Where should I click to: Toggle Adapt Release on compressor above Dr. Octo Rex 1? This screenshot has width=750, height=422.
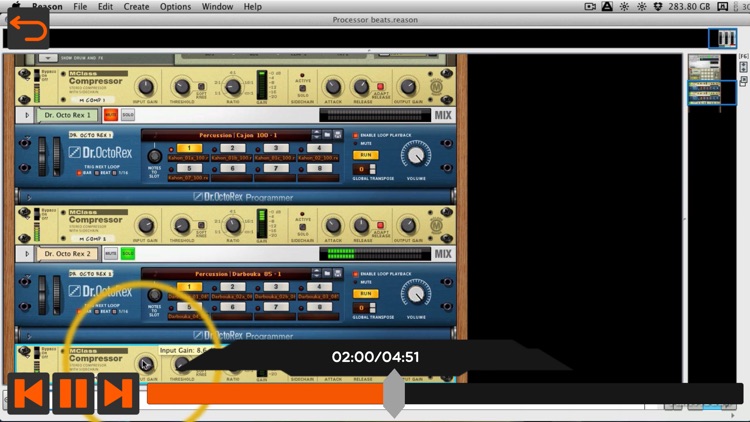[380, 87]
